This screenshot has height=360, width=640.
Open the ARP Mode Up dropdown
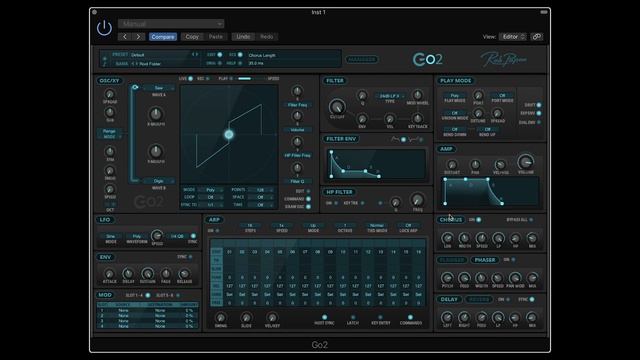[313, 225]
